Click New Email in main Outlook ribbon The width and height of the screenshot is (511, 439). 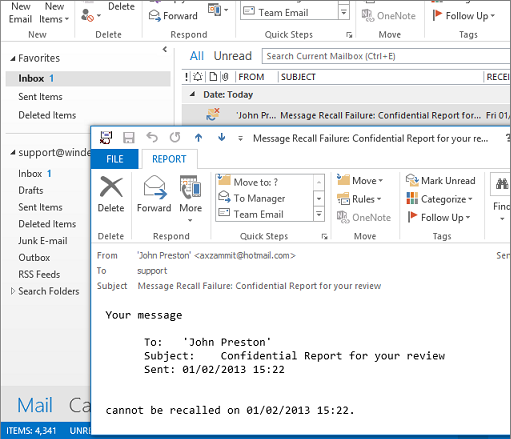(20, 13)
